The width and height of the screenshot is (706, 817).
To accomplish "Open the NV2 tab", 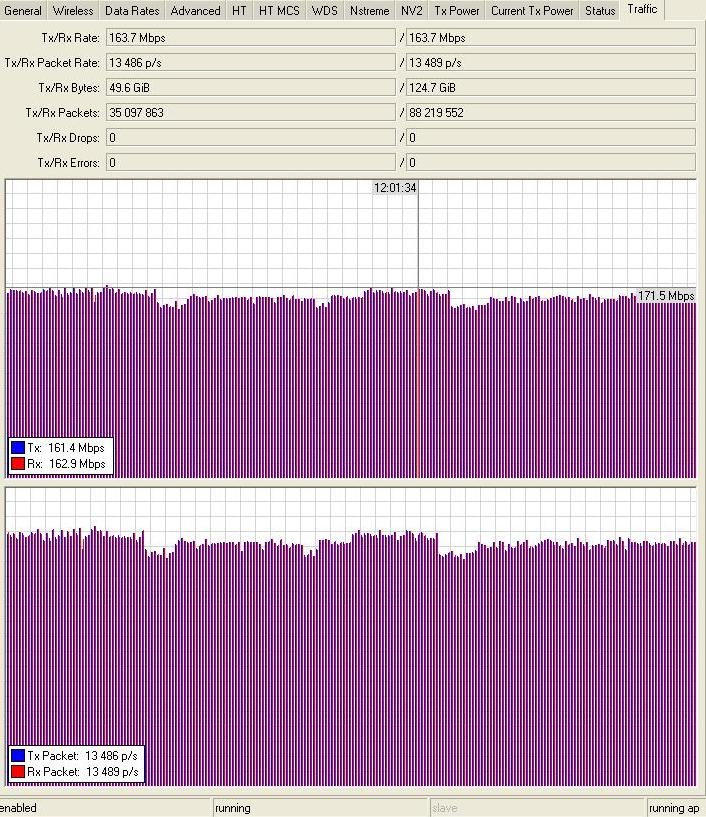I will coord(412,10).
